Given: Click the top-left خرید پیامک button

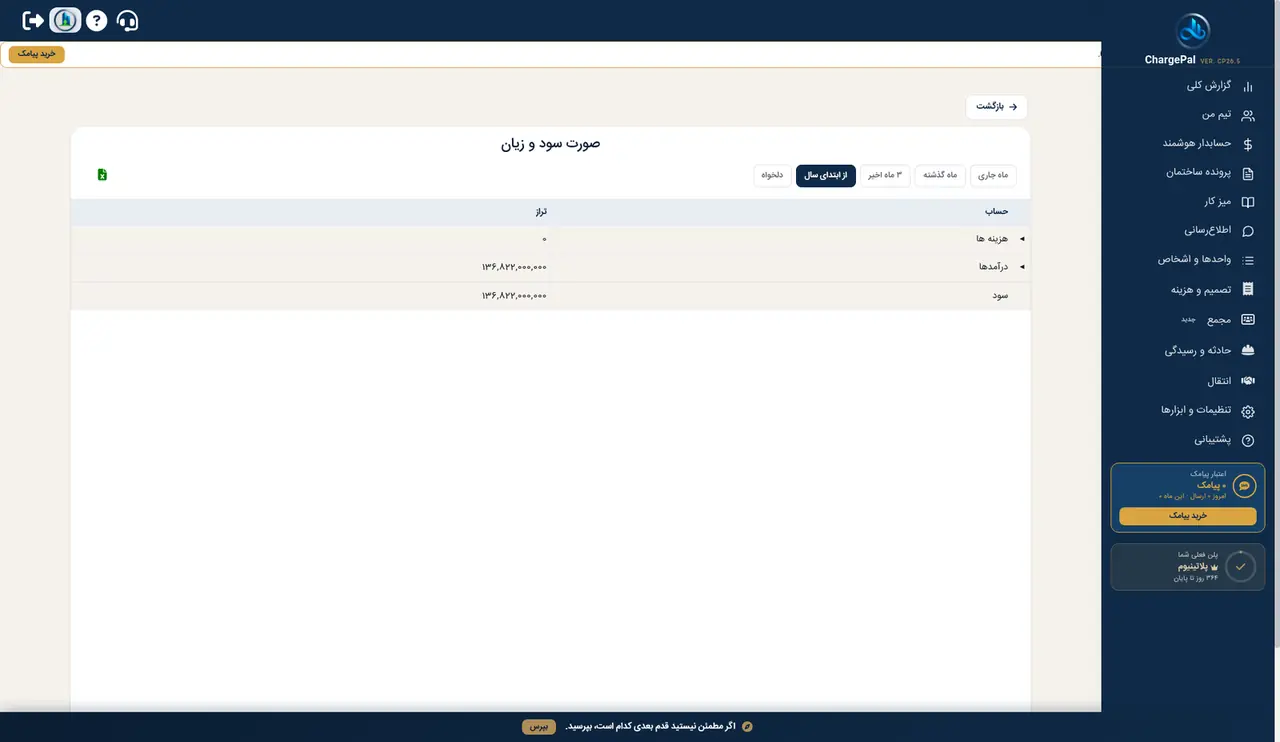Looking at the screenshot, I should tap(37, 54).
